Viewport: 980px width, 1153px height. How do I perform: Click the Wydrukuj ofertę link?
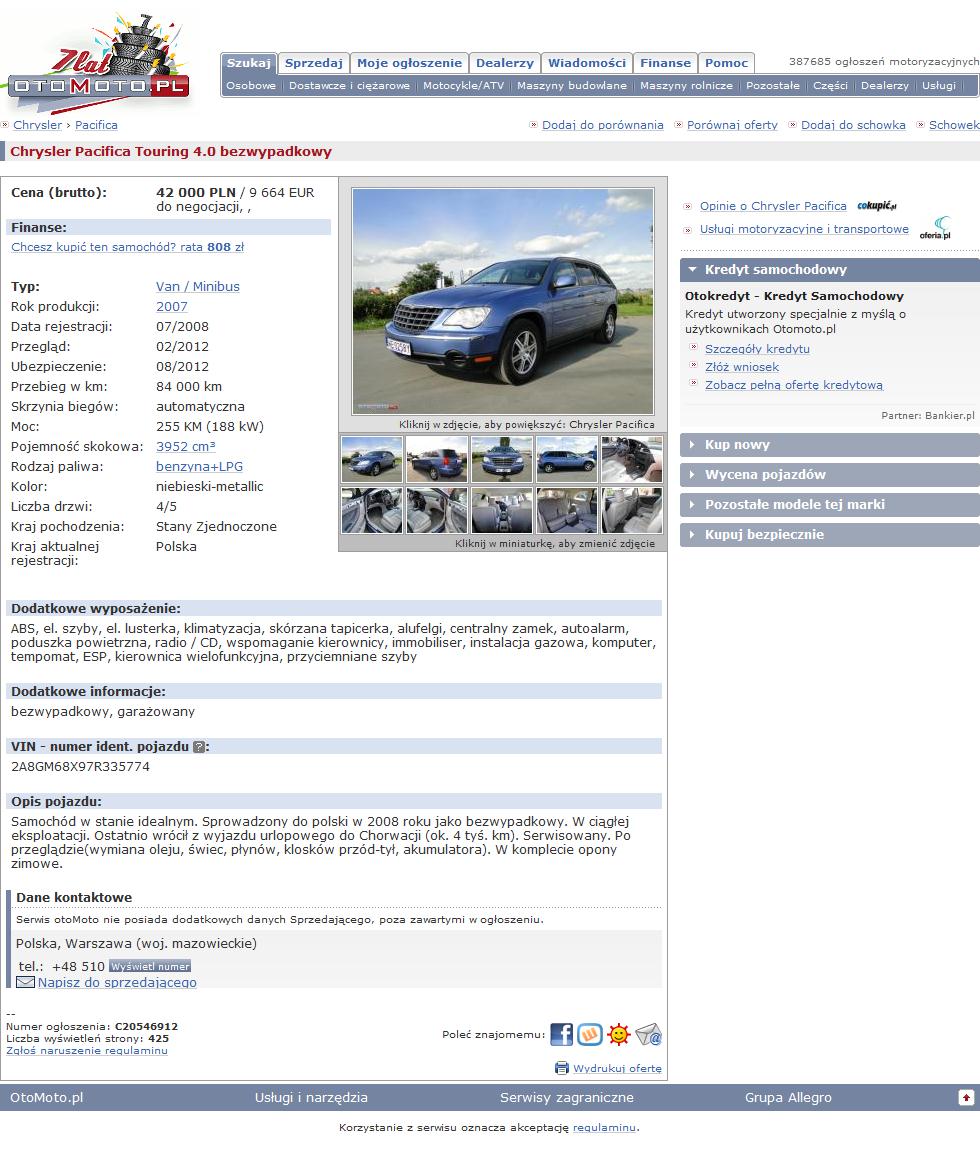pyautogui.click(x=618, y=1068)
